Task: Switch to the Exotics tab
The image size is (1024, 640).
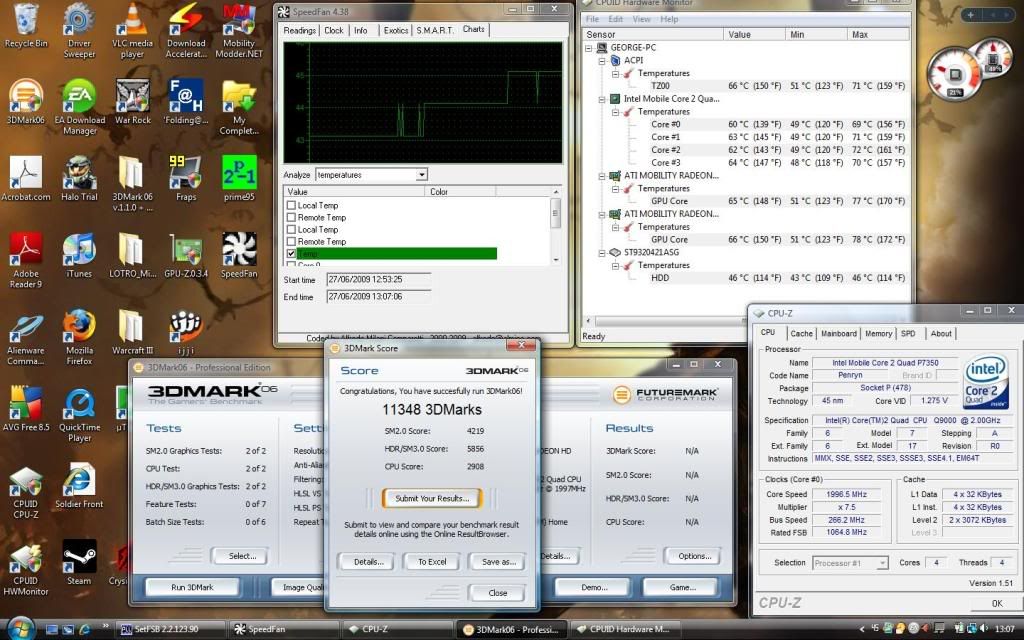Action: click(396, 30)
